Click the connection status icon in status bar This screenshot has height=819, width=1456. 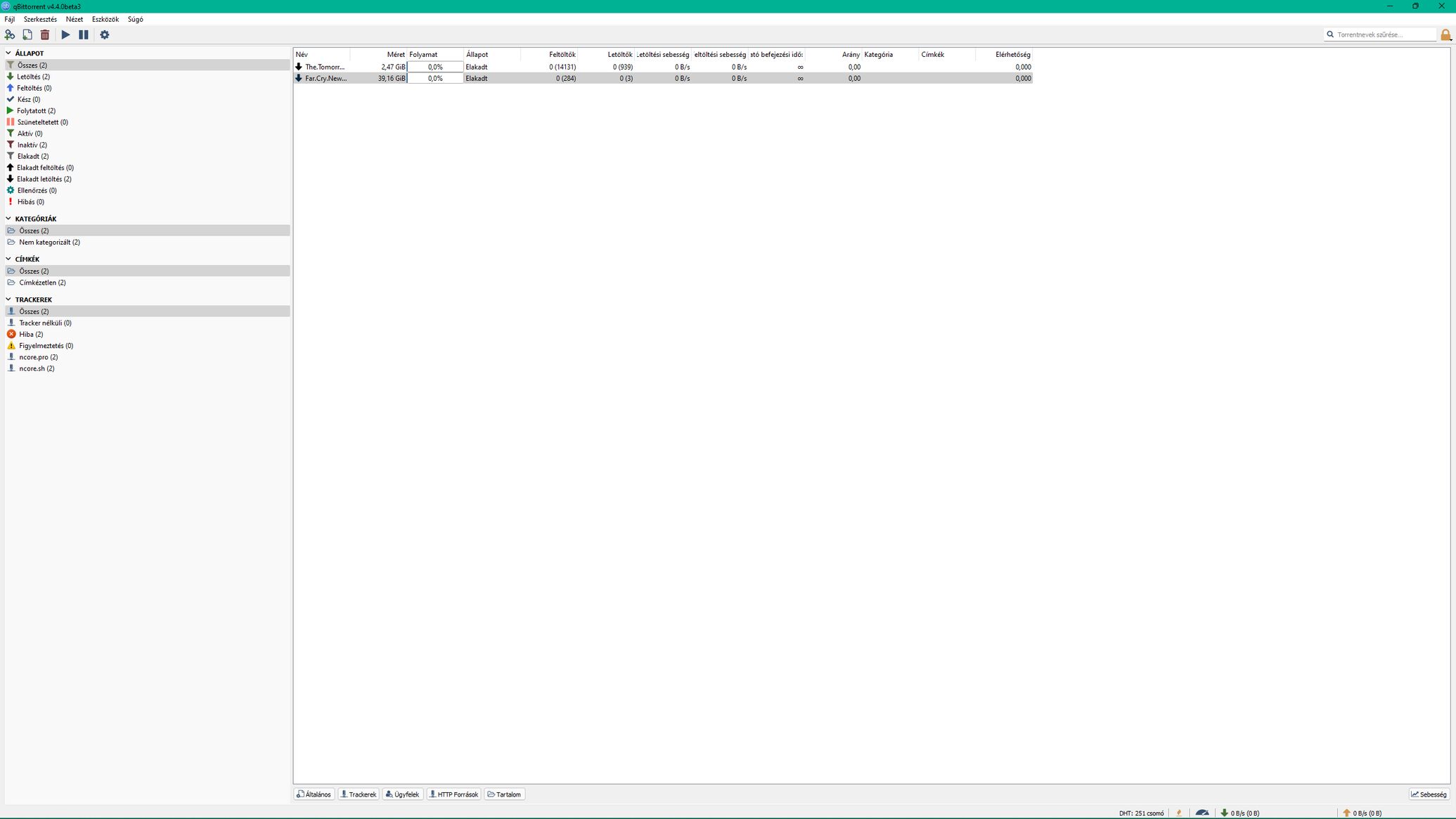pyautogui.click(x=1179, y=813)
